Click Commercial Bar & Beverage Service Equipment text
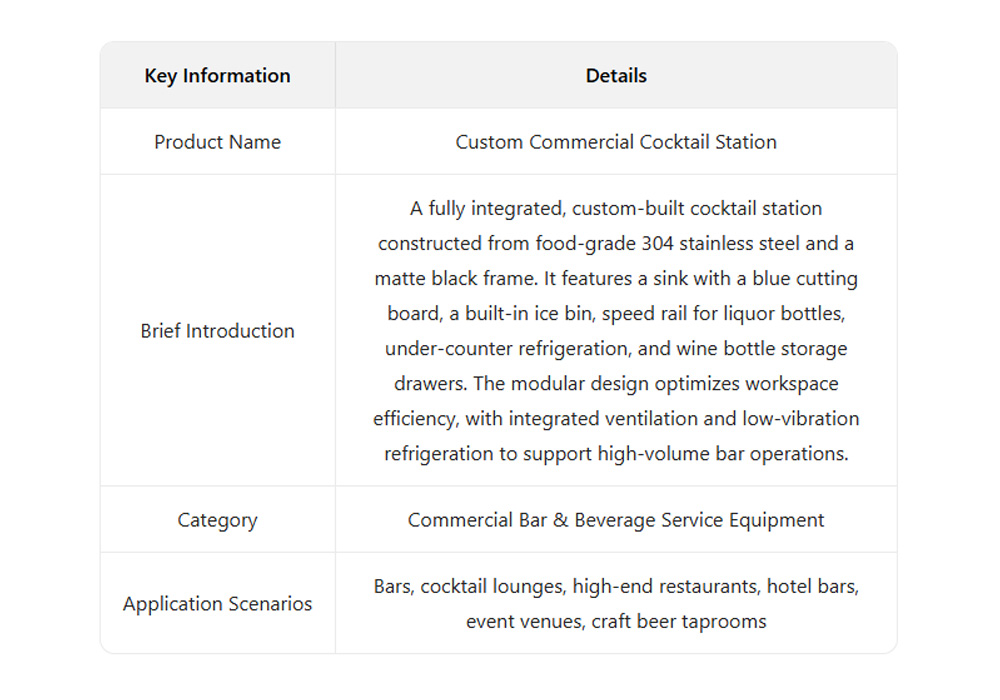 616,520
